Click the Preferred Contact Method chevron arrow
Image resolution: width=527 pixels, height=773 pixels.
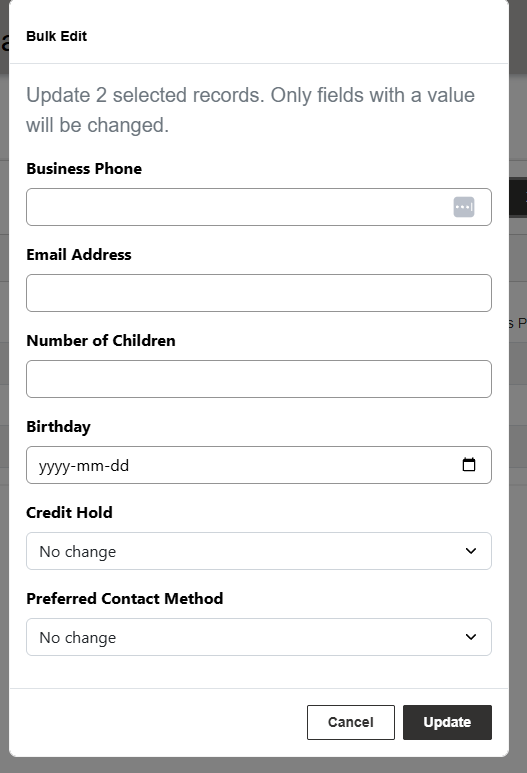471,637
